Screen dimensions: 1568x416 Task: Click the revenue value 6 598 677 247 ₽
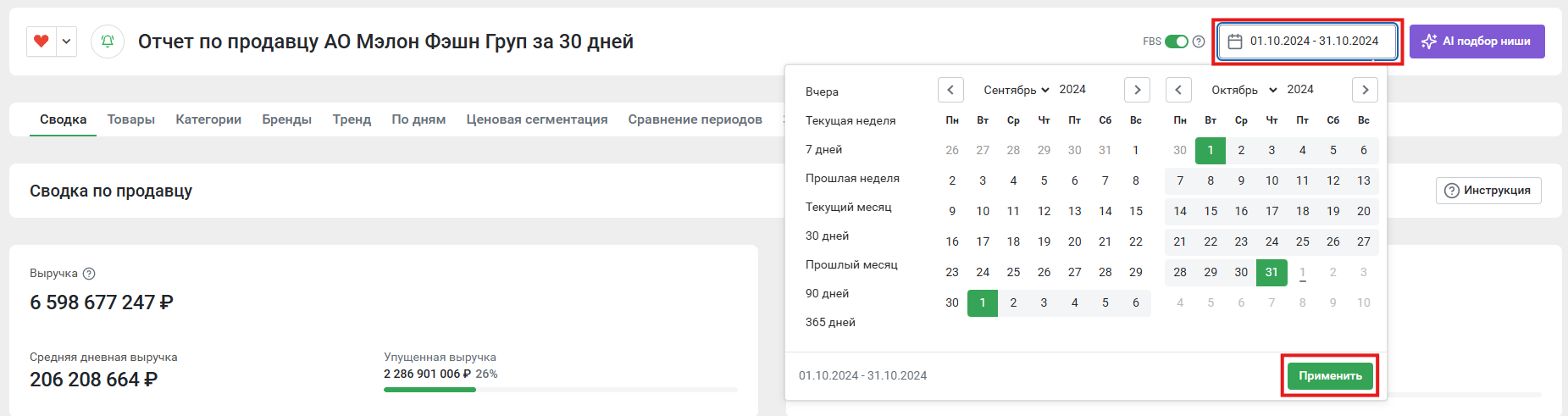click(102, 302)
